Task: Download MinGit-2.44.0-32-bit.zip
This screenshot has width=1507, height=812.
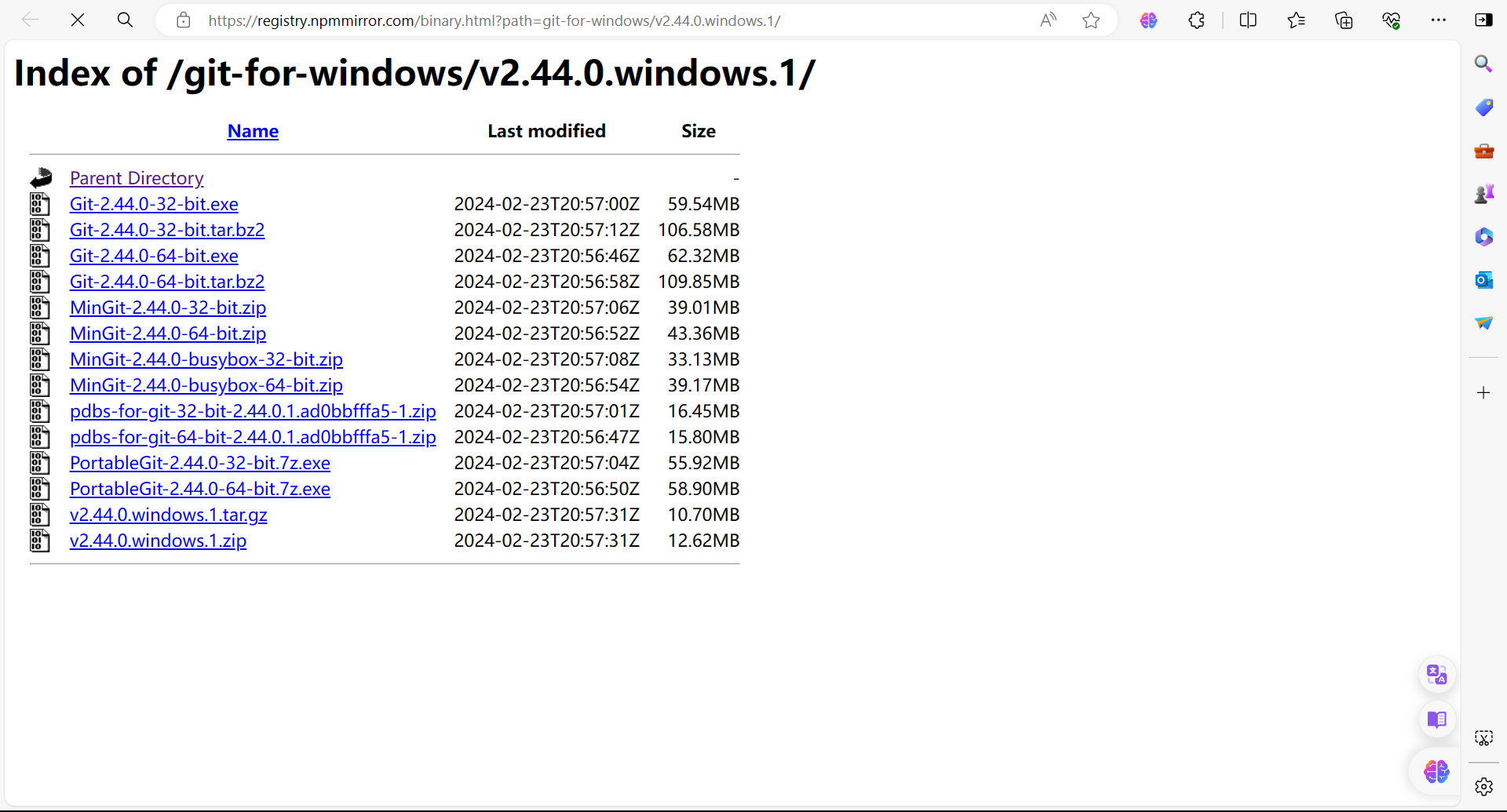Action: point(168,308)
